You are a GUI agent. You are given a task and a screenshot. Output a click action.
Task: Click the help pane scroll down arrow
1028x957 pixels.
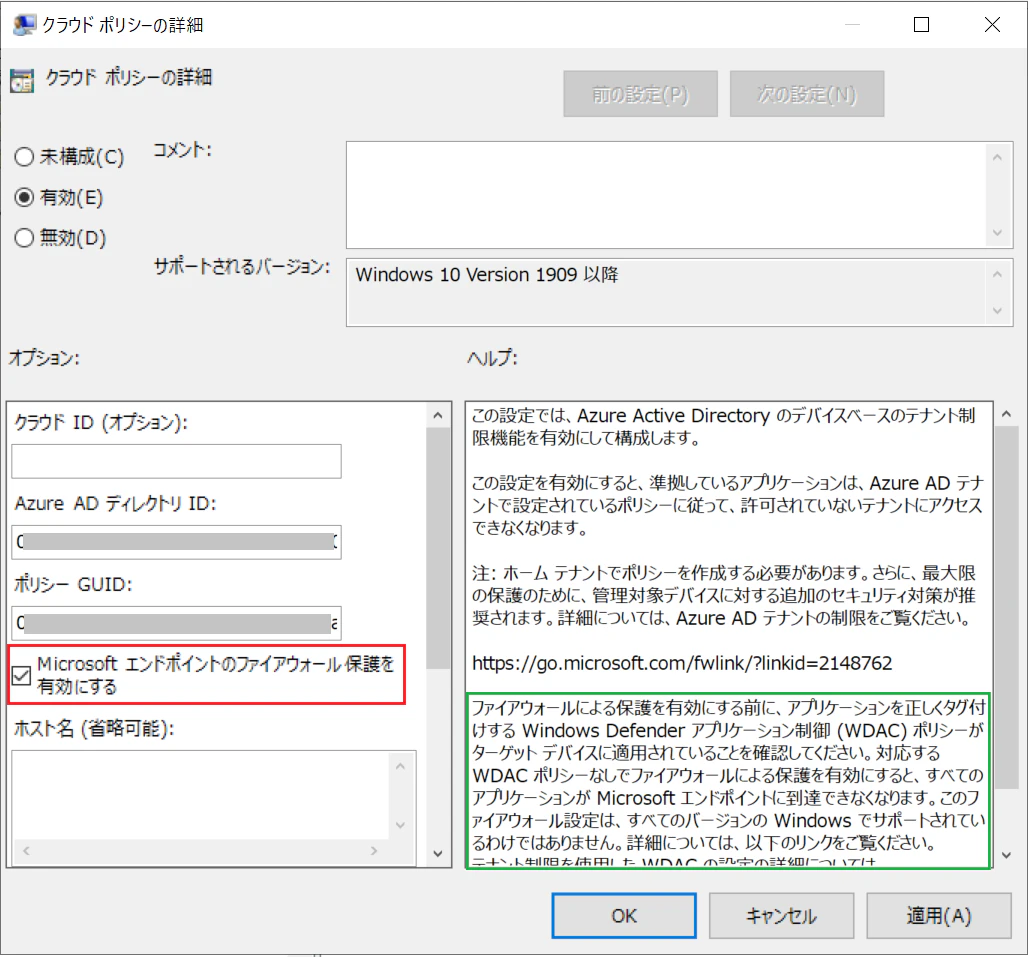pyautogui.click(x=1006, y=855)
